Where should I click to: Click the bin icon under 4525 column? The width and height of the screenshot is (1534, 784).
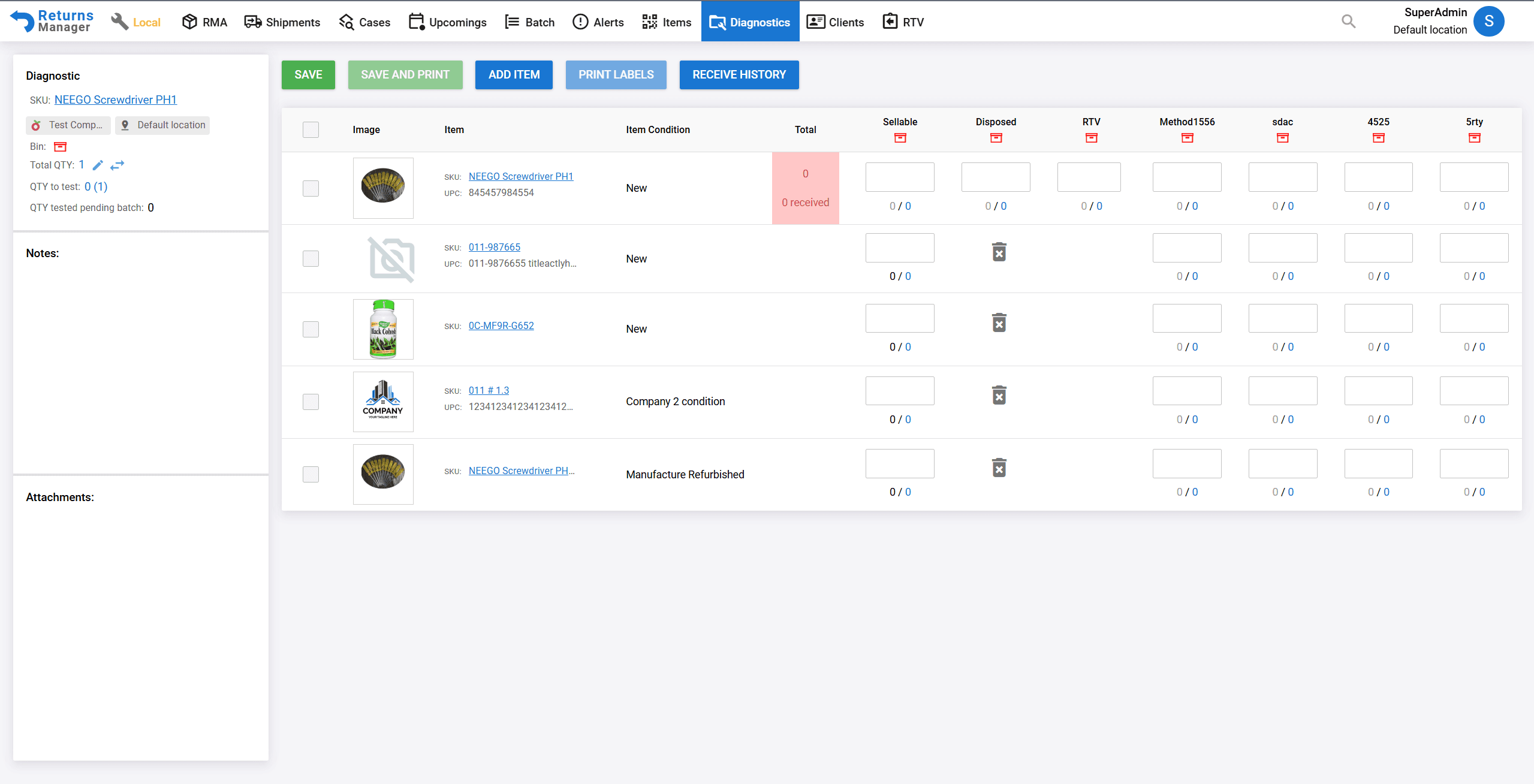coord(1378,138)
